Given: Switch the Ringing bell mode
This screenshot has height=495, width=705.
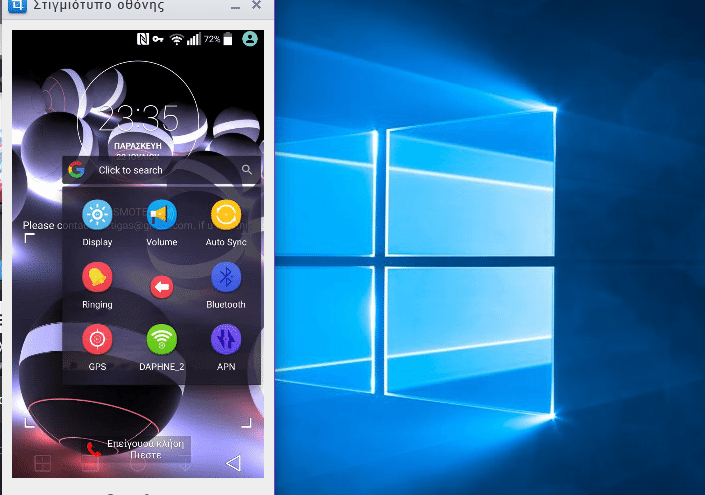Looking at the screenshot, I should 97,277.
